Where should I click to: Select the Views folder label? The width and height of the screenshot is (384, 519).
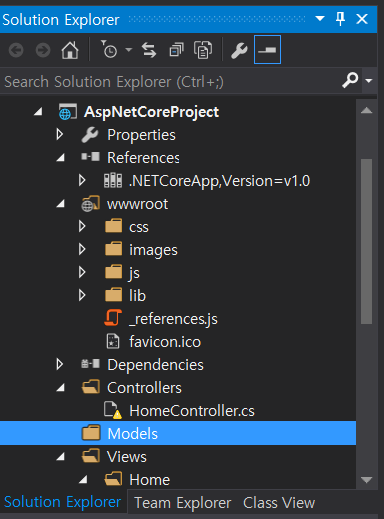point(126,457)
